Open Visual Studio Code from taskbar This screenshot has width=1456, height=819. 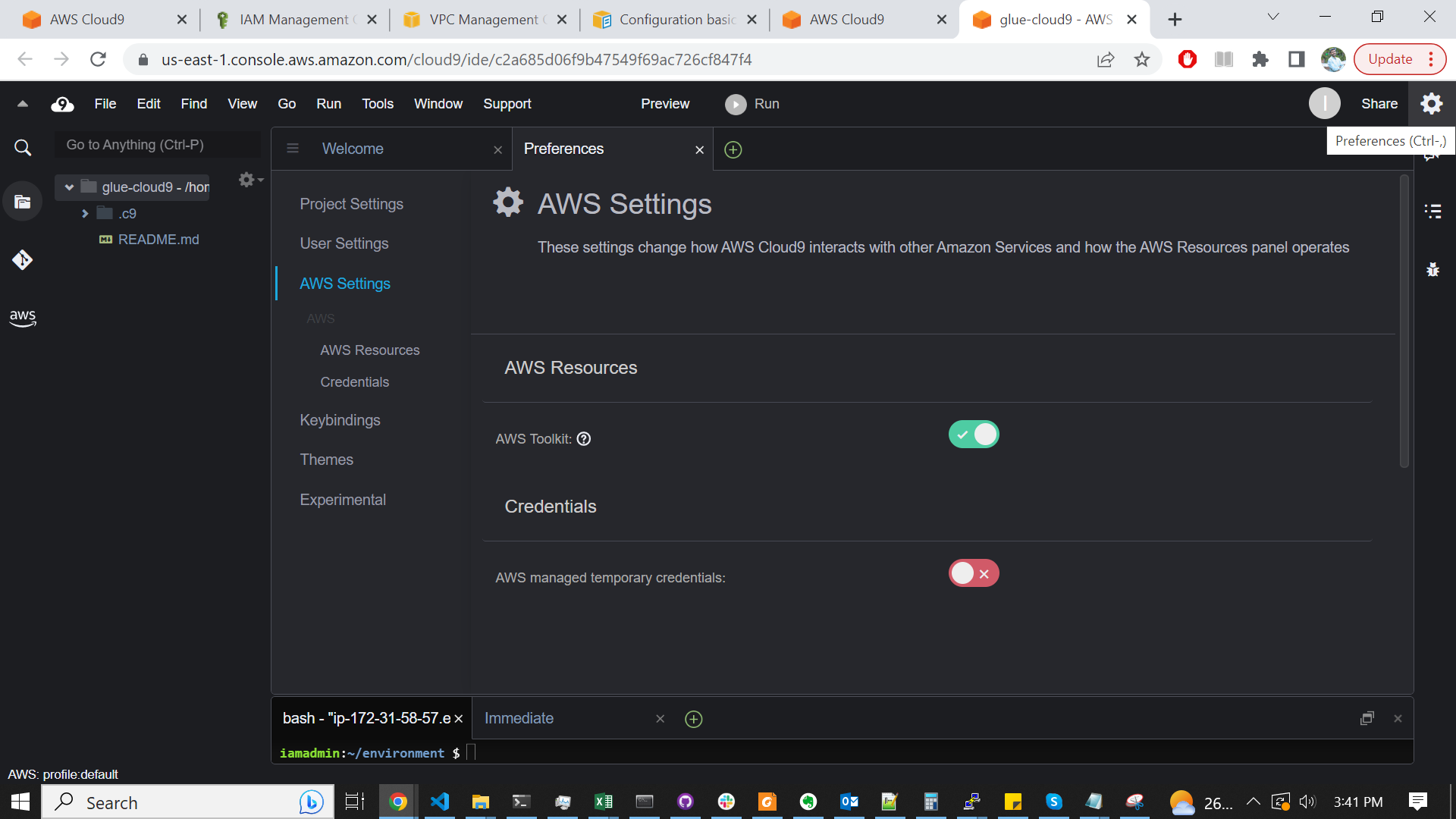(440, 802)
